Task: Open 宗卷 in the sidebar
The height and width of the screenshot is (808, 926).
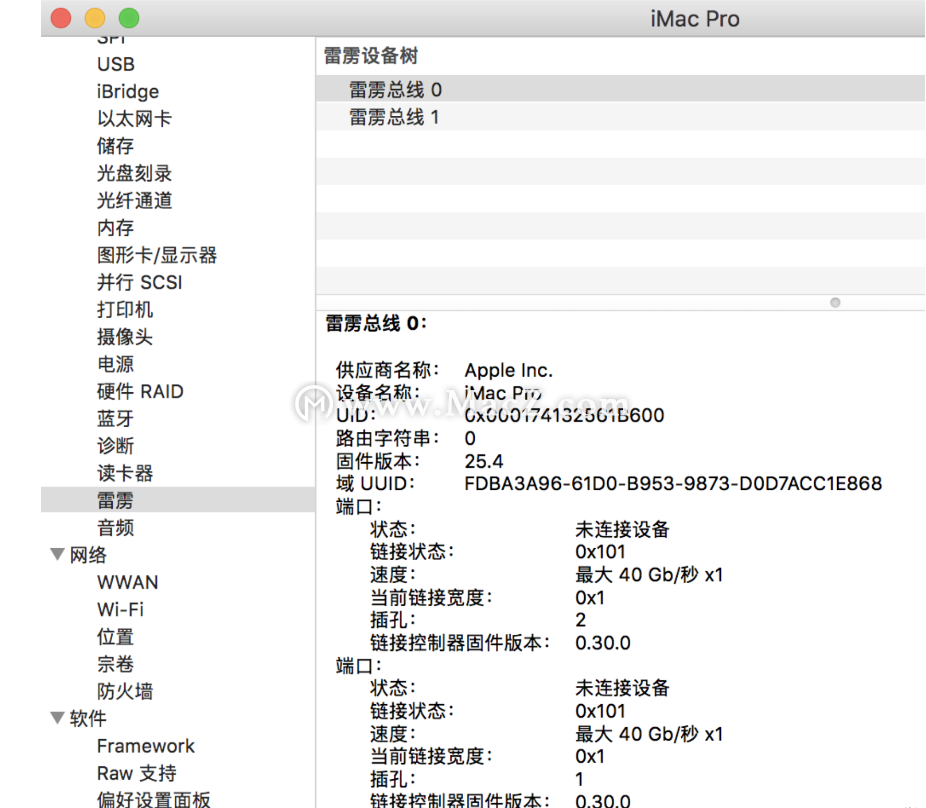Action: [x=115, y=664]
